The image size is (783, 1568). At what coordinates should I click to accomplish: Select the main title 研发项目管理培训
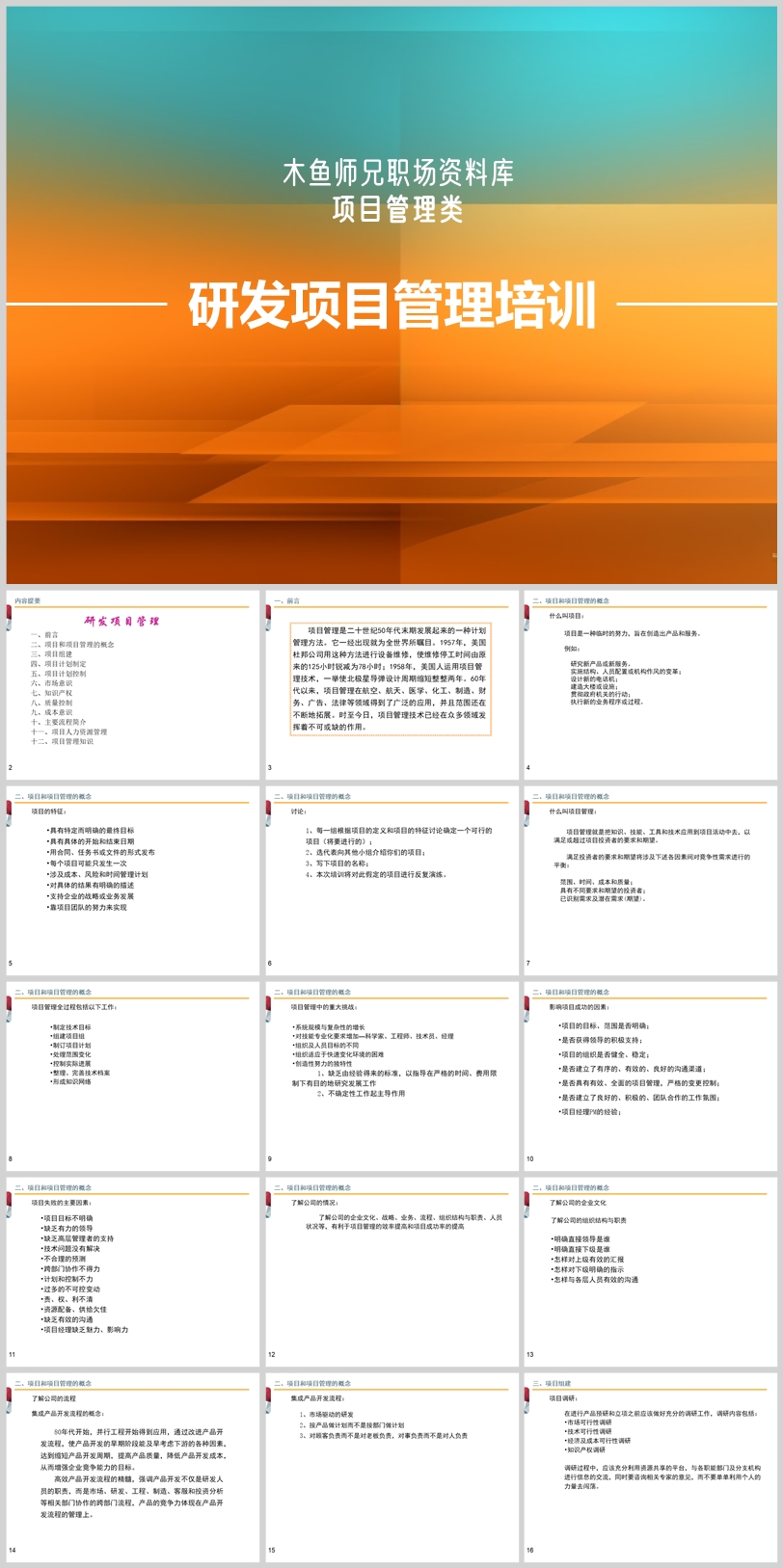click(x=391, y=306)
